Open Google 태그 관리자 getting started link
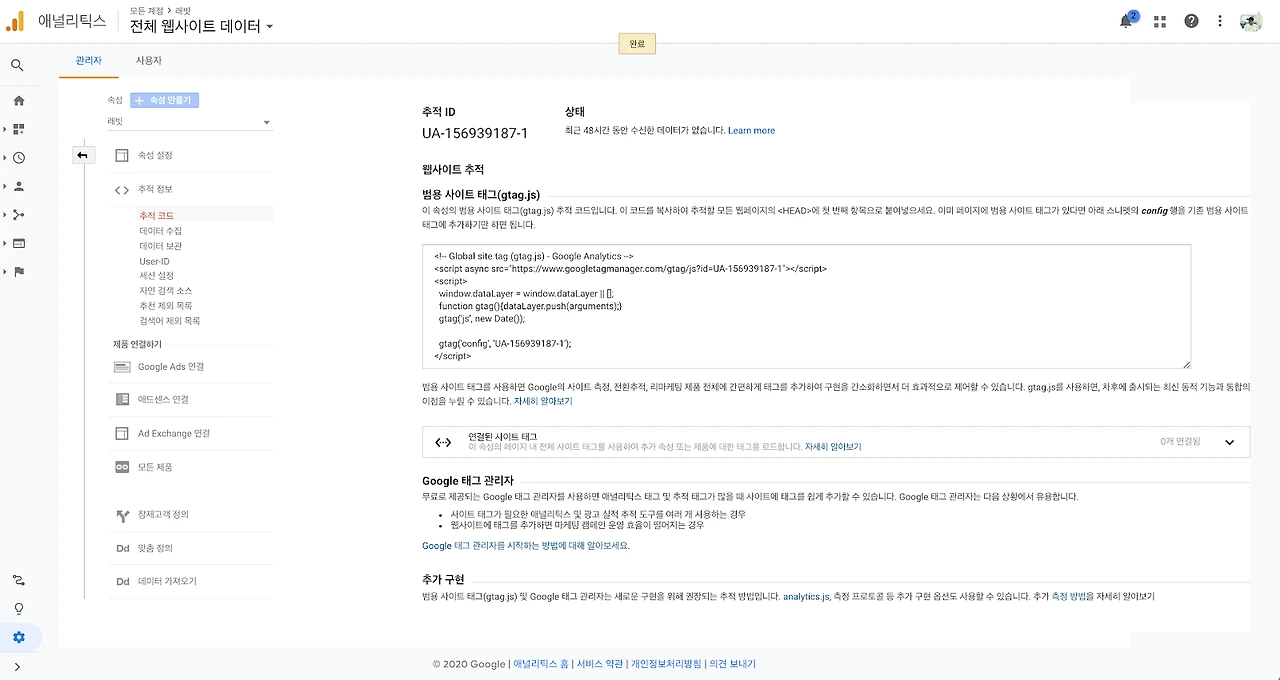Screen dimensions: 1280x680 (x=525, y=546)
